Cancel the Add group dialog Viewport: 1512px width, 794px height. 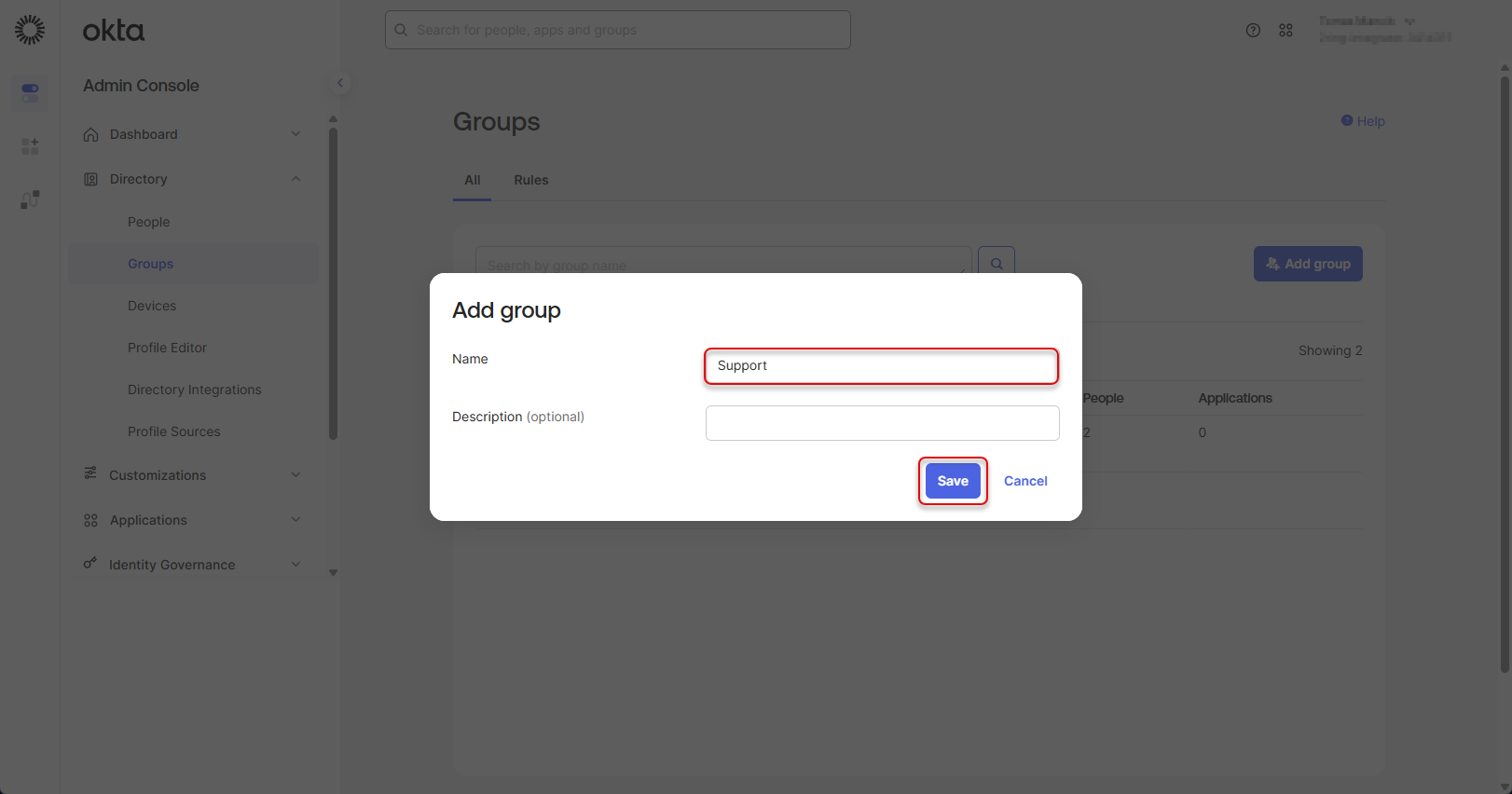click(1025, 481)
